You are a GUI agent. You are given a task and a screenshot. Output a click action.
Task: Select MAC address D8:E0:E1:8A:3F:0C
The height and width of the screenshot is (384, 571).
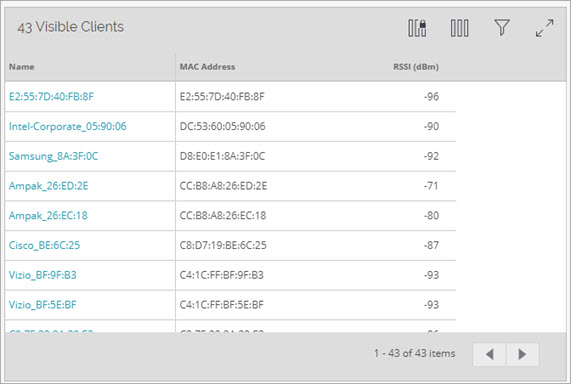pos(222,156)
